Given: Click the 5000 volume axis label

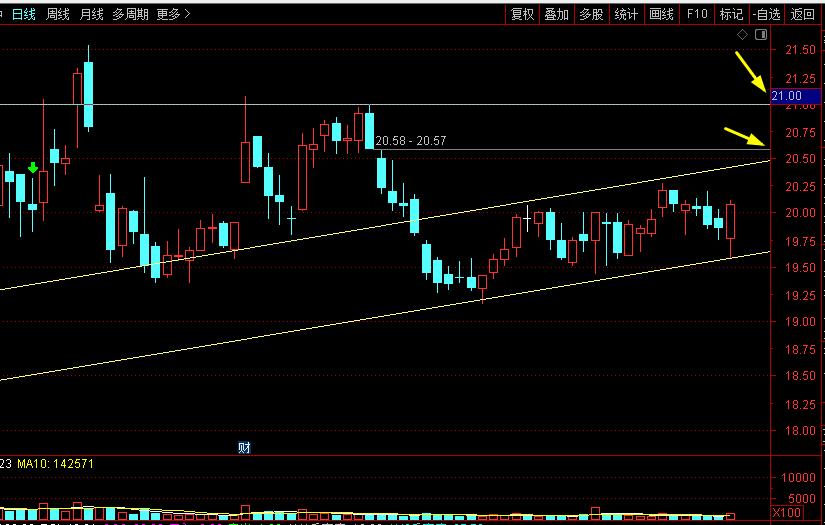Looking at the screenshot, I should (802, 498).
